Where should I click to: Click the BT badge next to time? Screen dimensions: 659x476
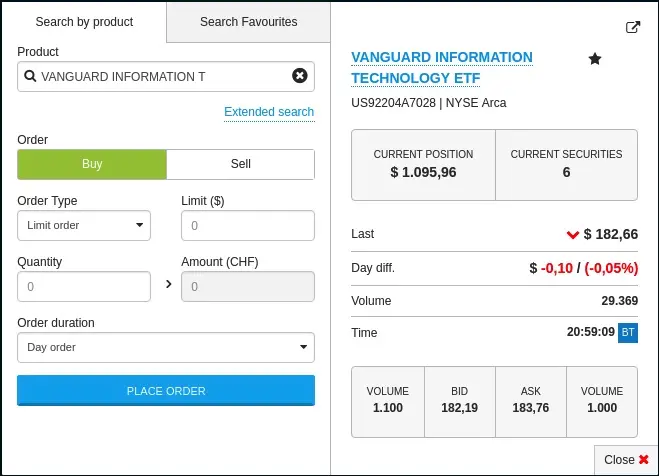[x=628, y=333]
